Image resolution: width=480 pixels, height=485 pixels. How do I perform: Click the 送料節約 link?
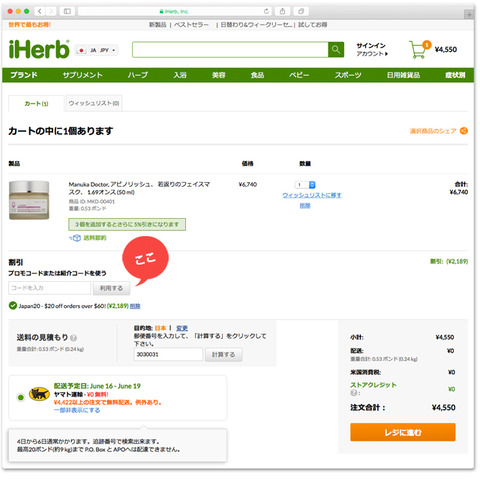pyautogui.click(x=95, y=238)
